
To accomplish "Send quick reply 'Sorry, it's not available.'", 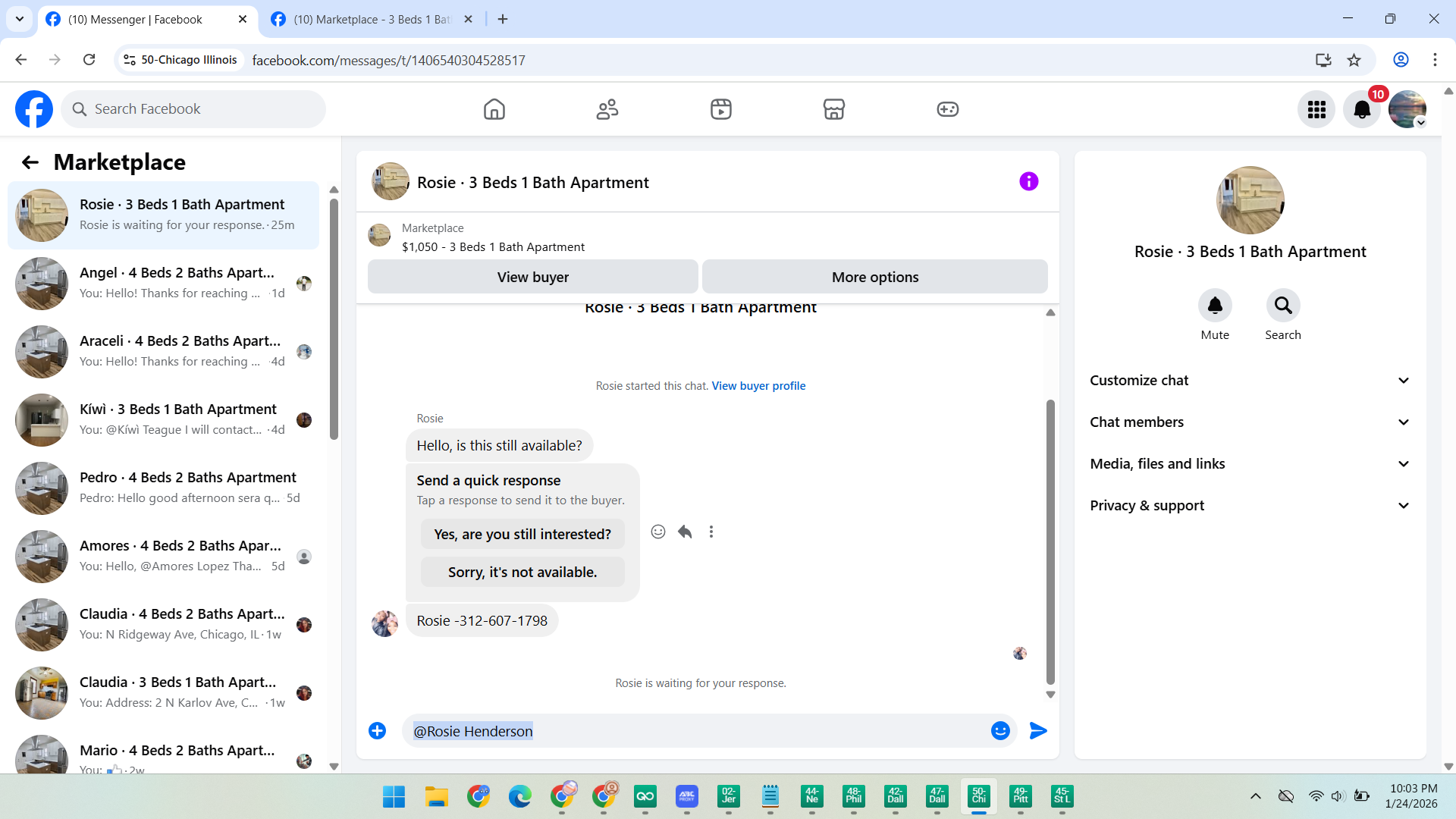I will tap(522, 572).
